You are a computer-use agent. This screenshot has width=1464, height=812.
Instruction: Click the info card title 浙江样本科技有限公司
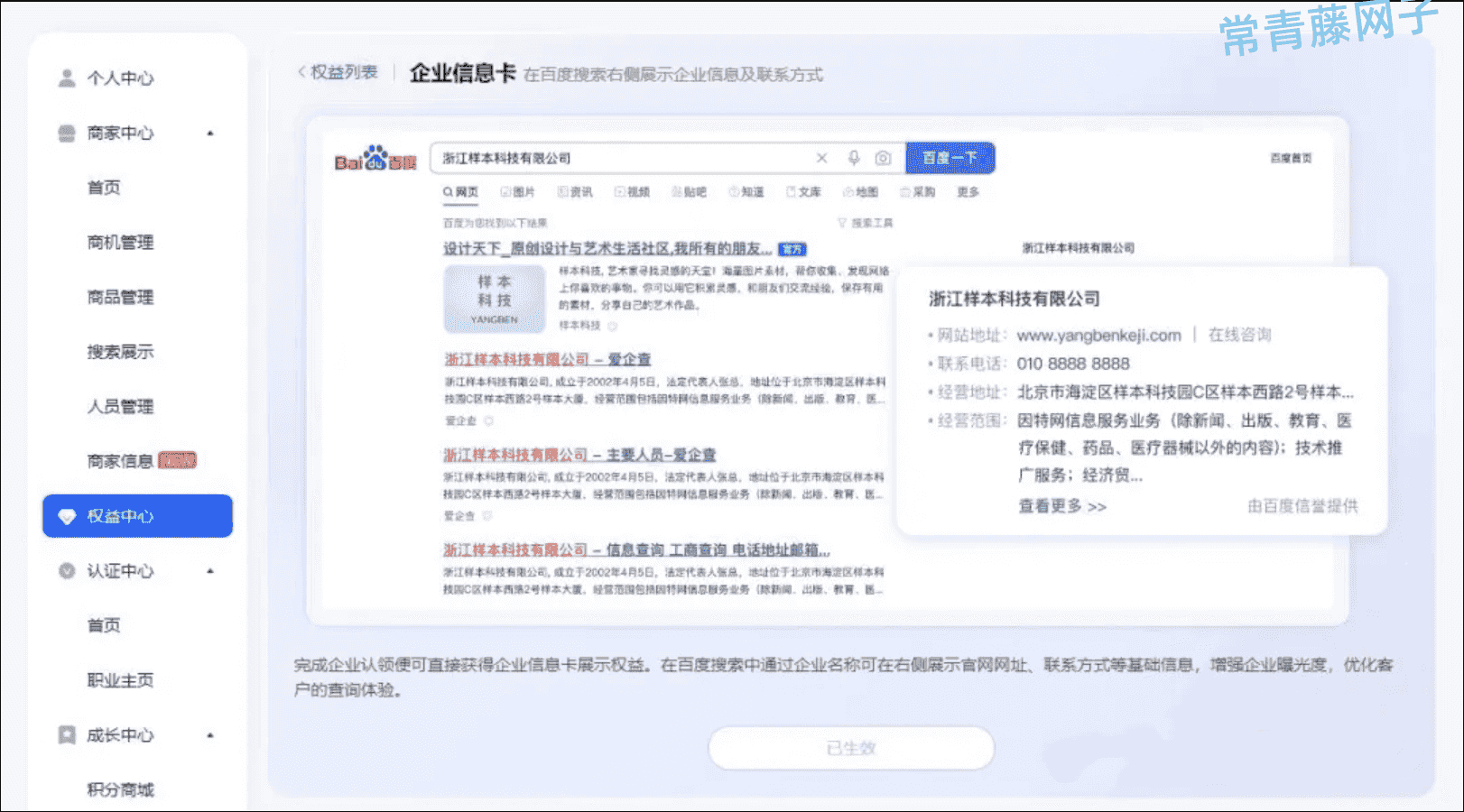pos(1015,299)
